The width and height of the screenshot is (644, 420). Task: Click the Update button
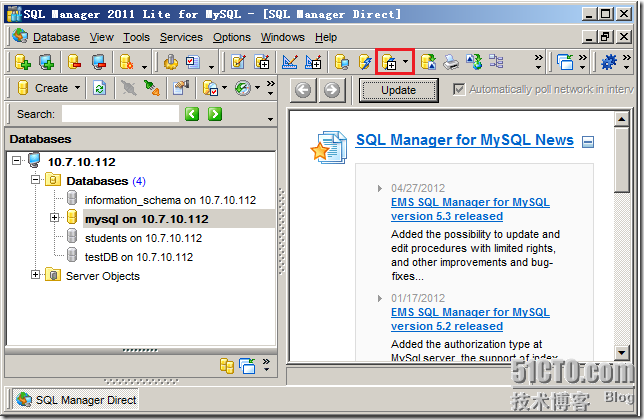pos(398,90)
